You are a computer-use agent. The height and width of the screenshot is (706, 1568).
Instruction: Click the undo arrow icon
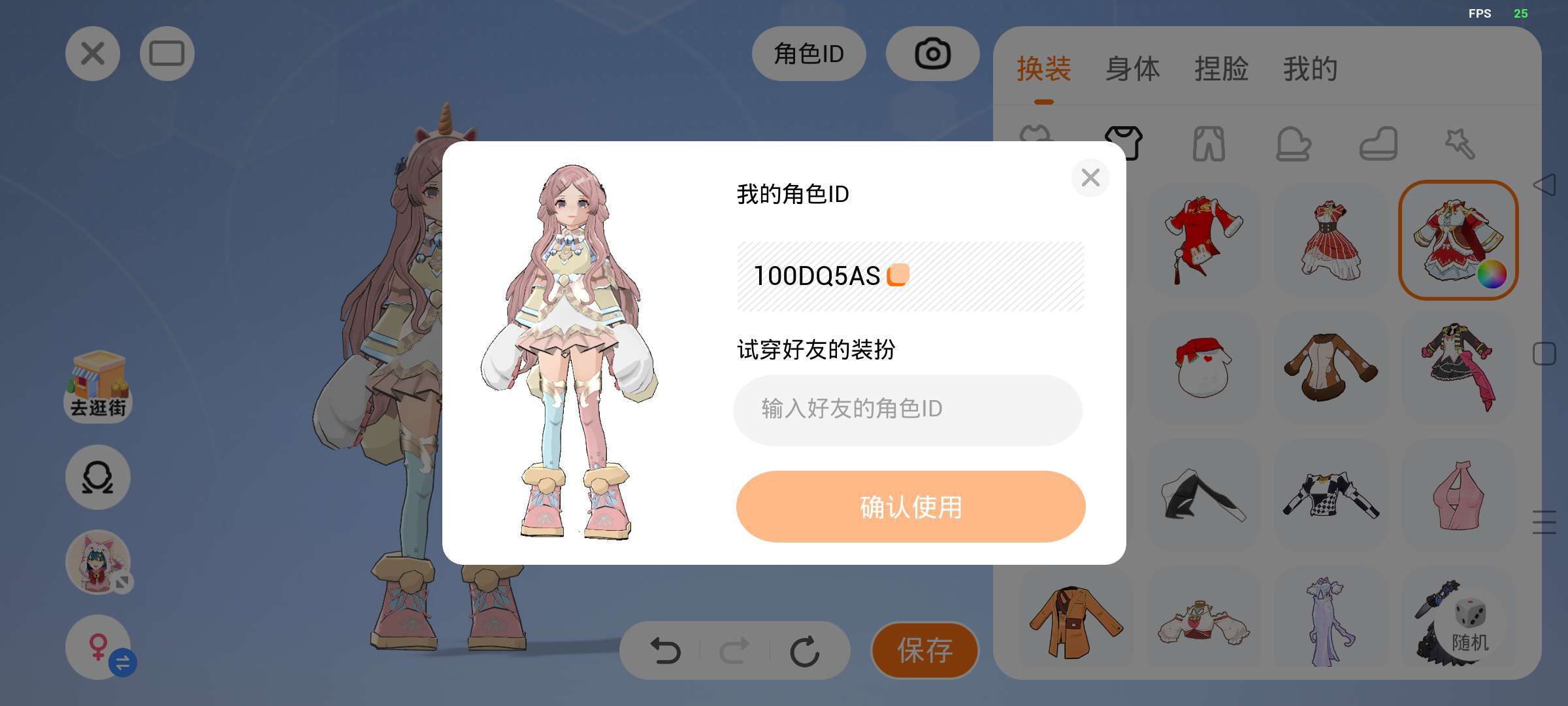pyautogui.click(x=666, y=651)
